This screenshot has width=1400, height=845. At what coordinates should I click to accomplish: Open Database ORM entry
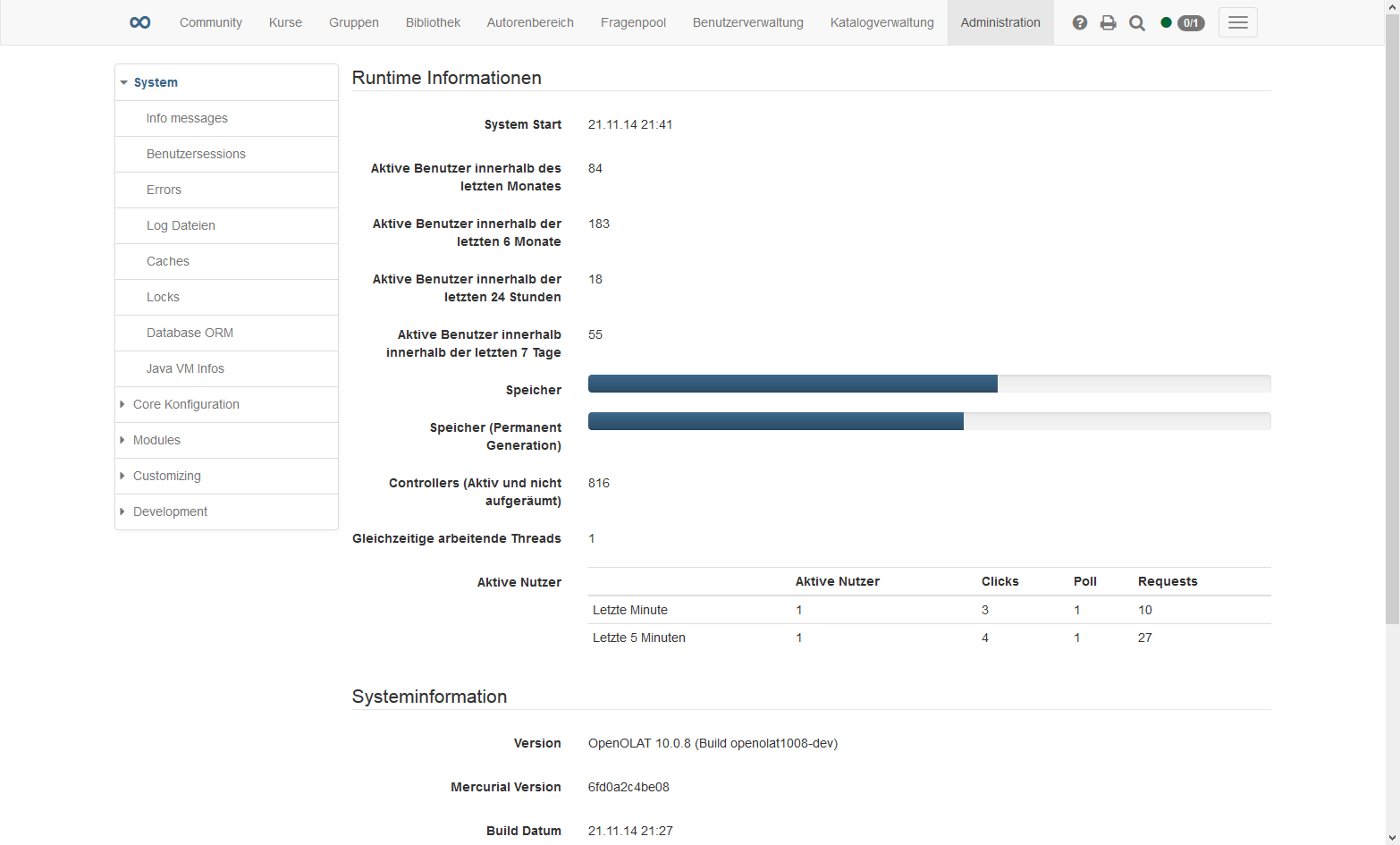226,333
